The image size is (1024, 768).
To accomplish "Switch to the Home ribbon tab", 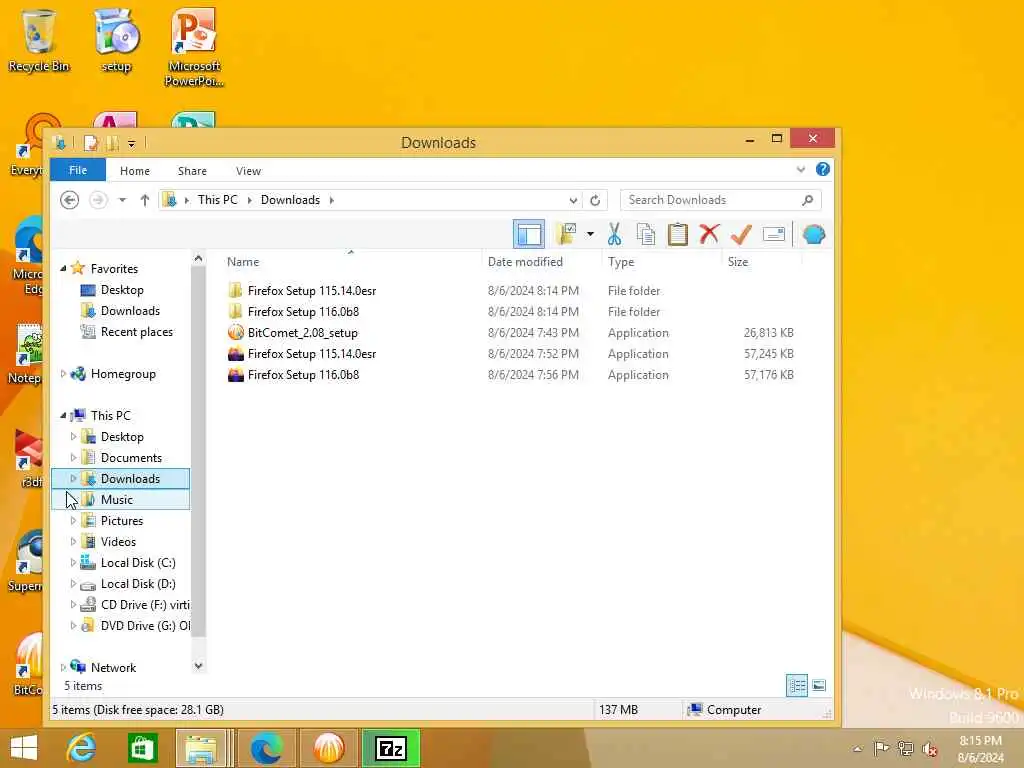I will (x=135, y=170).
